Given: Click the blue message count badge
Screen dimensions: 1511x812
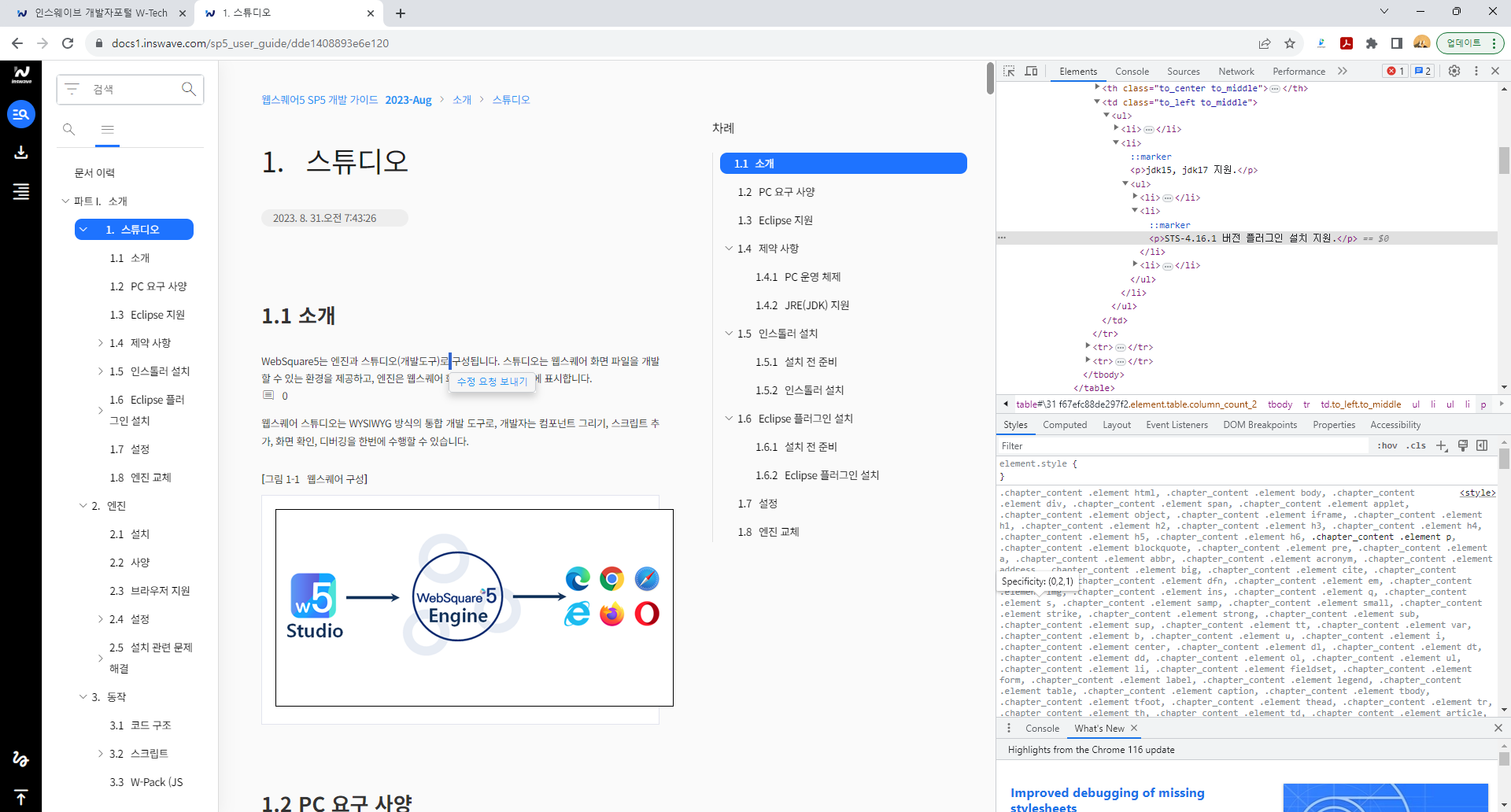Looking at the screenshot, I should (x=1423, y=71).
